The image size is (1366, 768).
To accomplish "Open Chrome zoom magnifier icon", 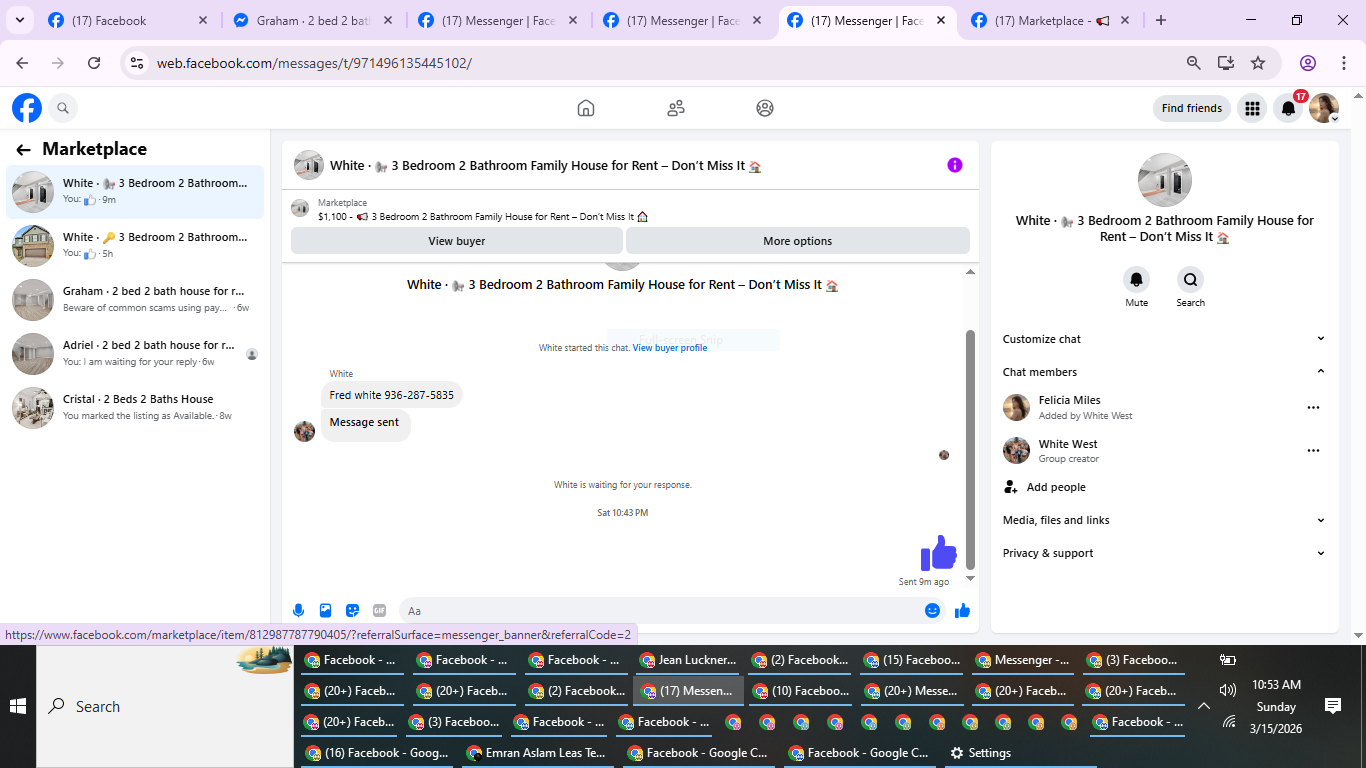I will point(1193,63).
